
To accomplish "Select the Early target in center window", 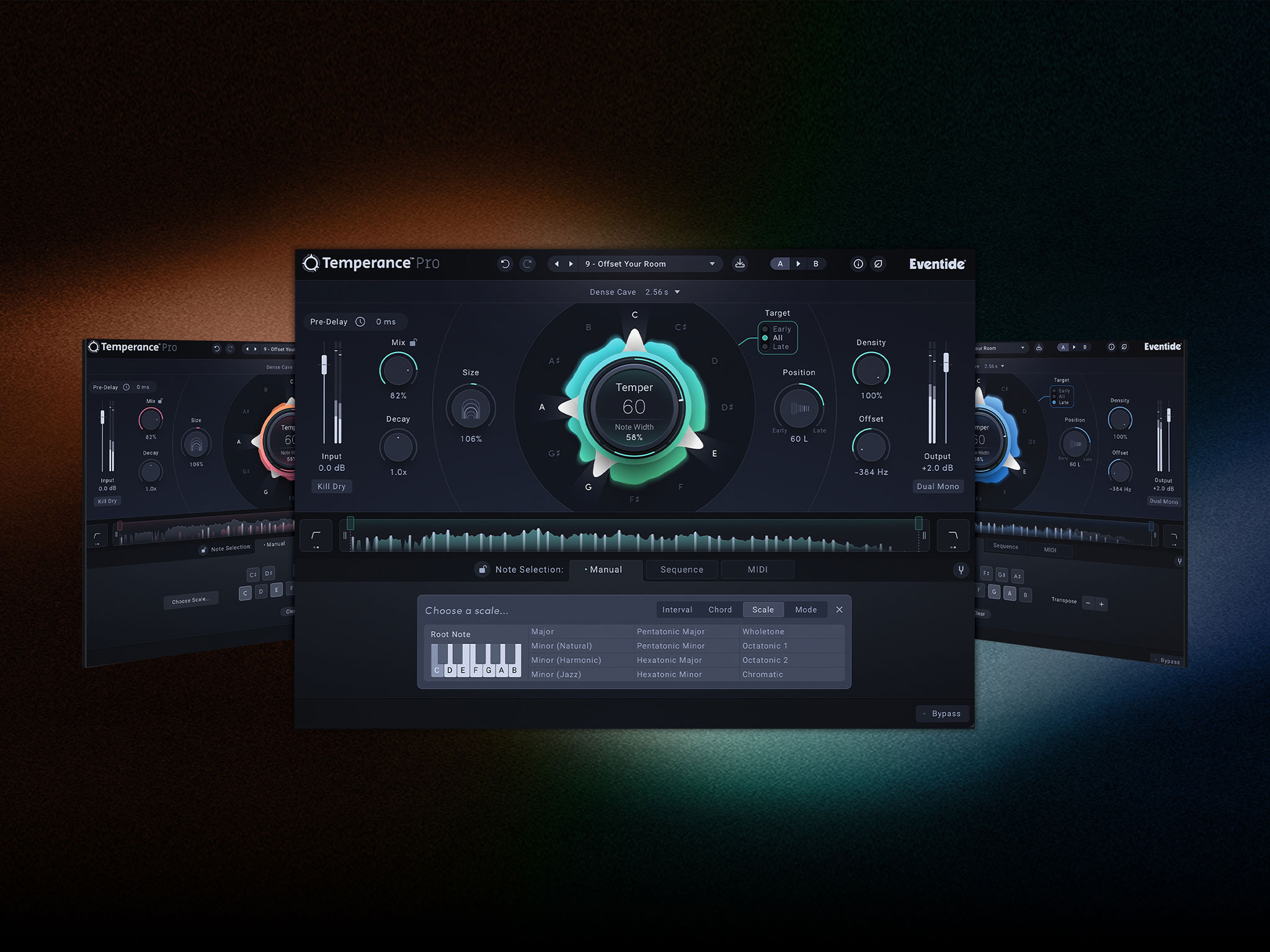I will [x=778, y=329].
